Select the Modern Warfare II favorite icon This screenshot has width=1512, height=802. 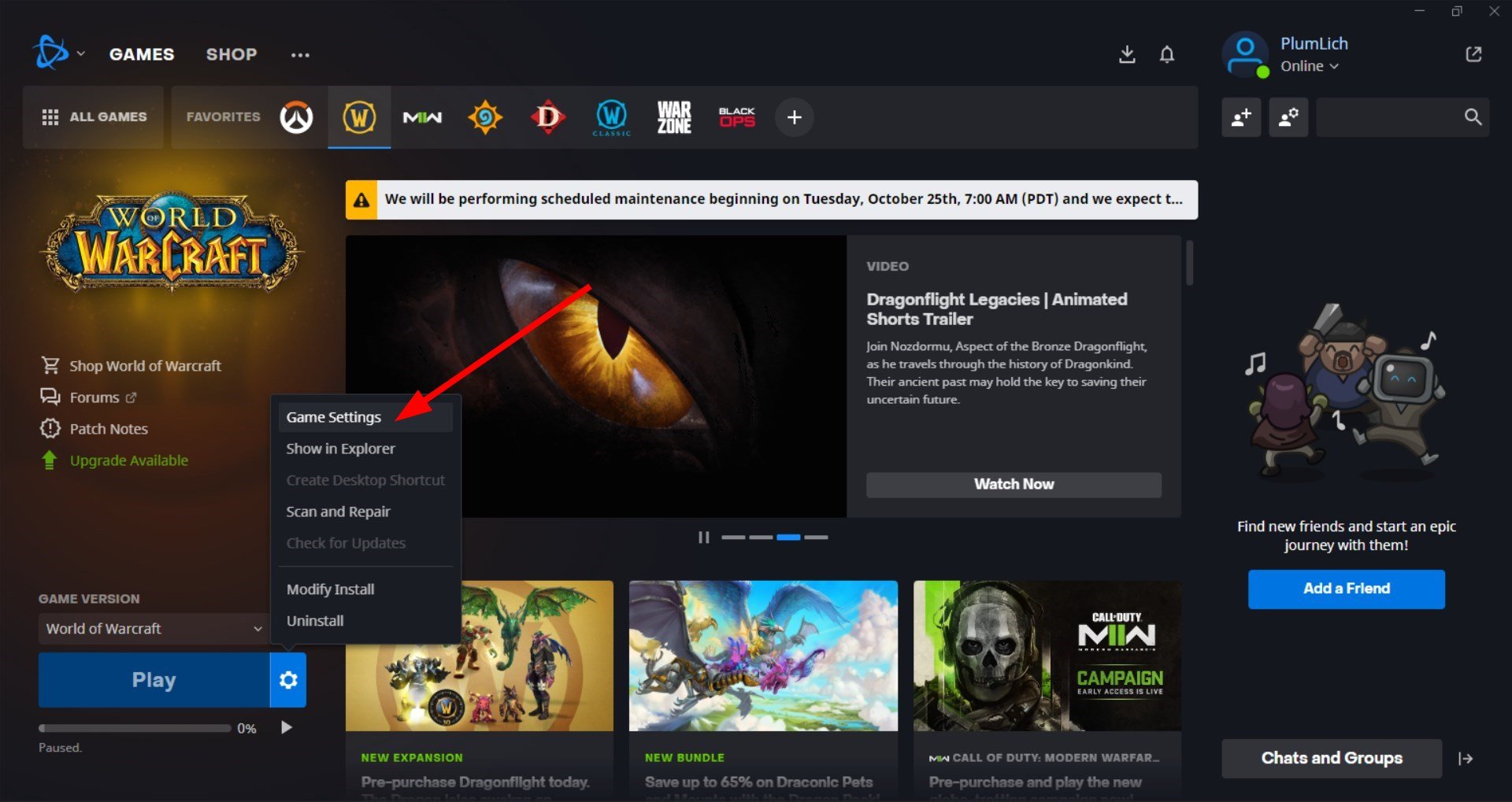(x=422, y=117)
